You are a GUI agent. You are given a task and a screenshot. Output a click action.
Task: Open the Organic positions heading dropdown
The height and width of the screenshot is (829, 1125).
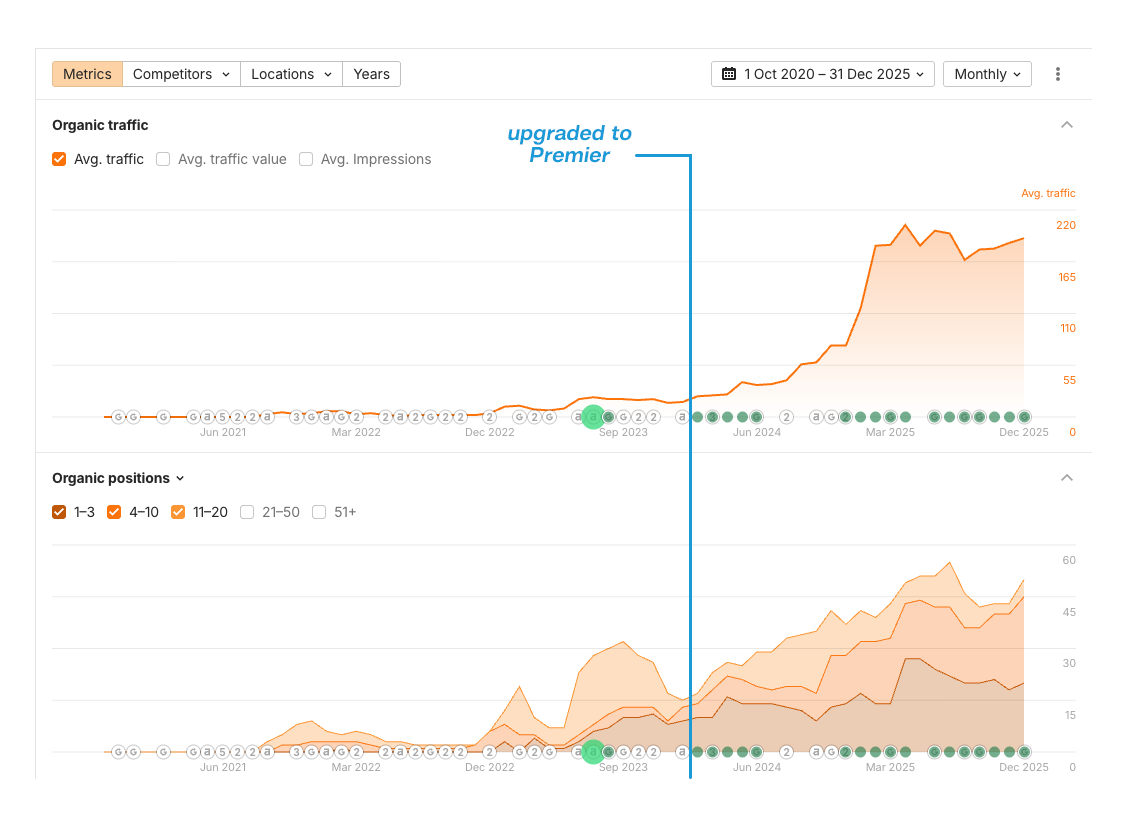click(118, 478)
